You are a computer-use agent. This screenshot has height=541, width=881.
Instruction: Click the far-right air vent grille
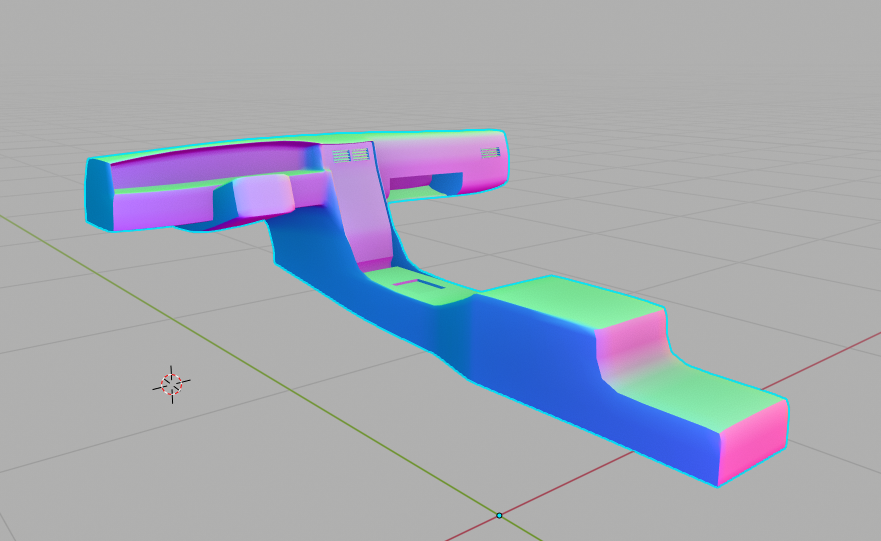point(490,152)
